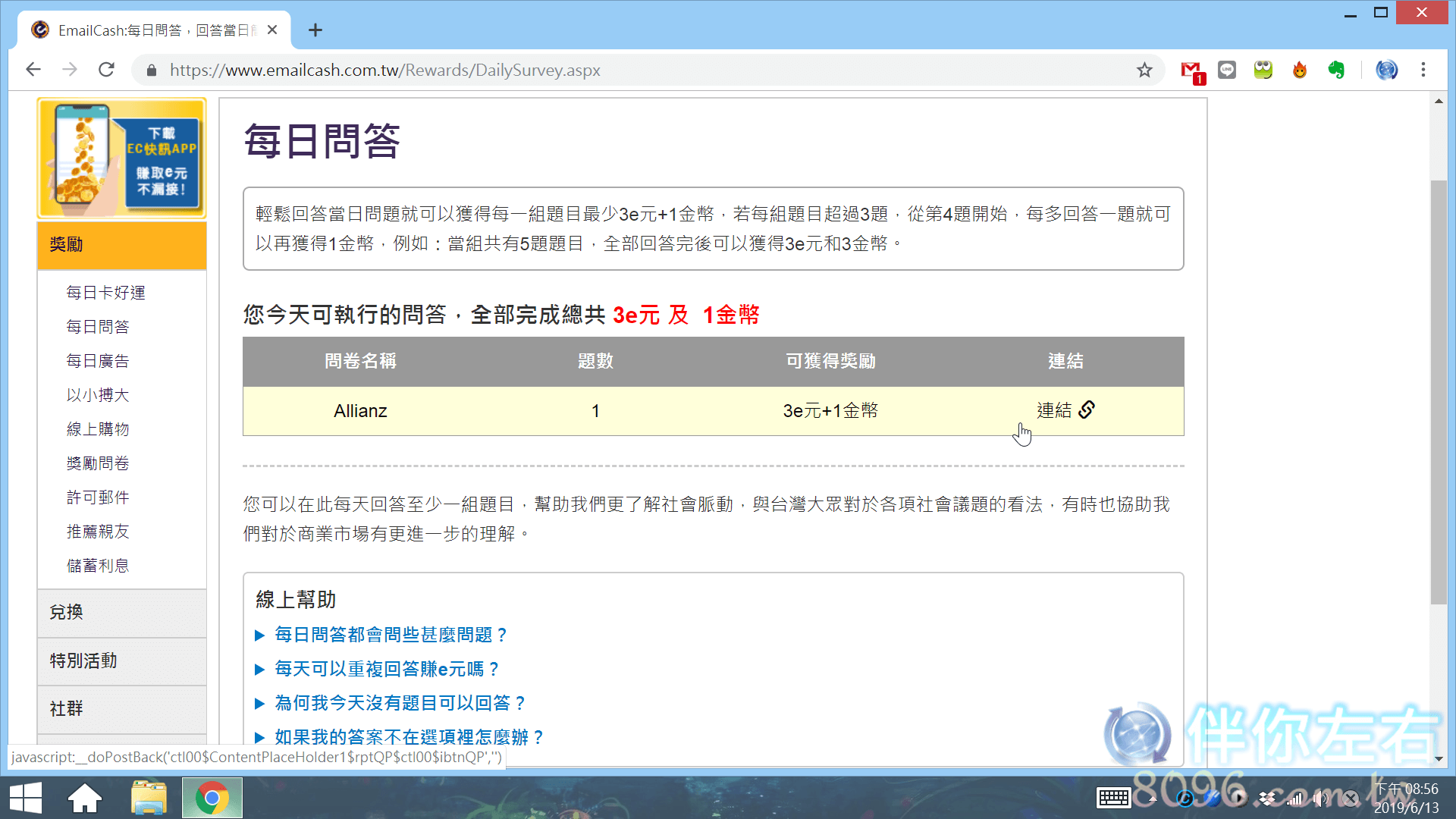The width and height of the screenshot is (1456, 819).
Task: Expand help: 如果我的答案不在選項裡怎麼辦？
Action: click(409, 737)
